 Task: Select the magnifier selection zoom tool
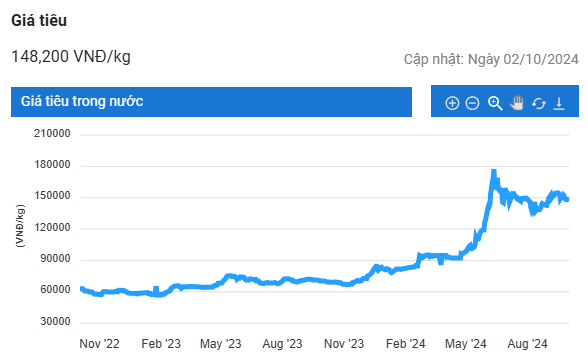coord(495,103)
